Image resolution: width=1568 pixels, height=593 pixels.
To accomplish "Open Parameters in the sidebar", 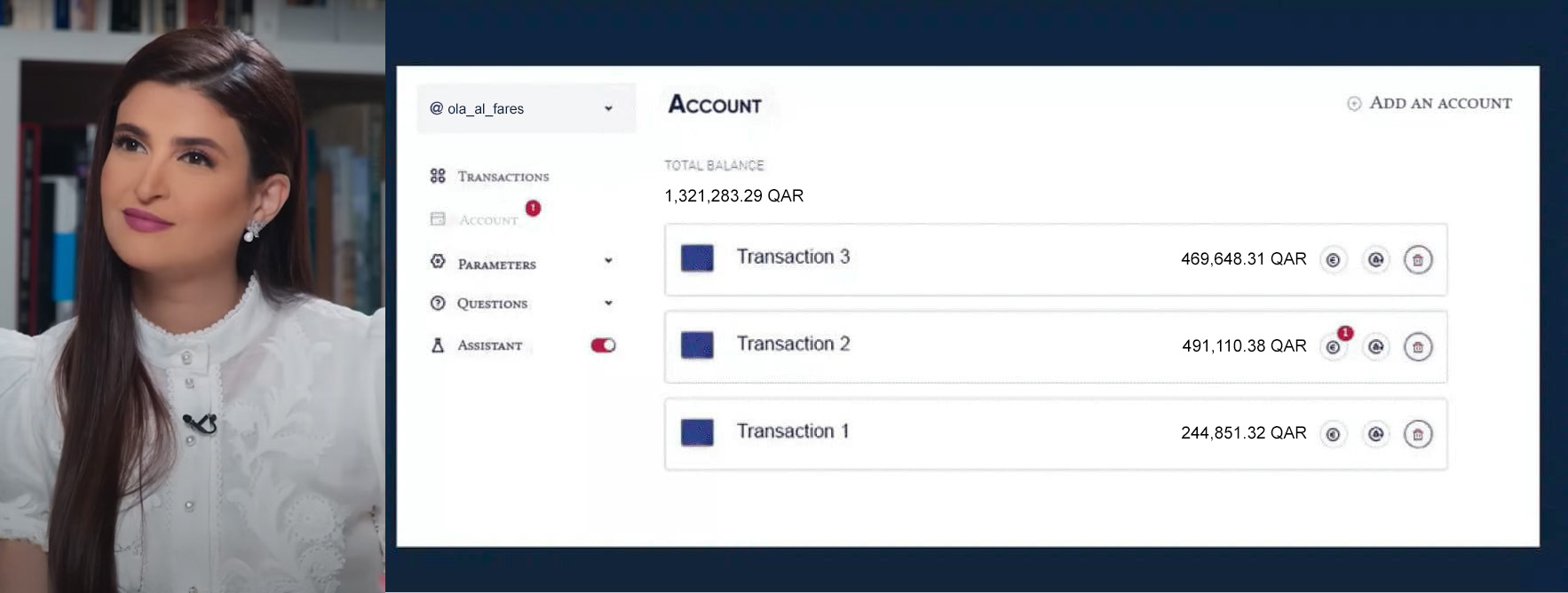I will point(496,264).
